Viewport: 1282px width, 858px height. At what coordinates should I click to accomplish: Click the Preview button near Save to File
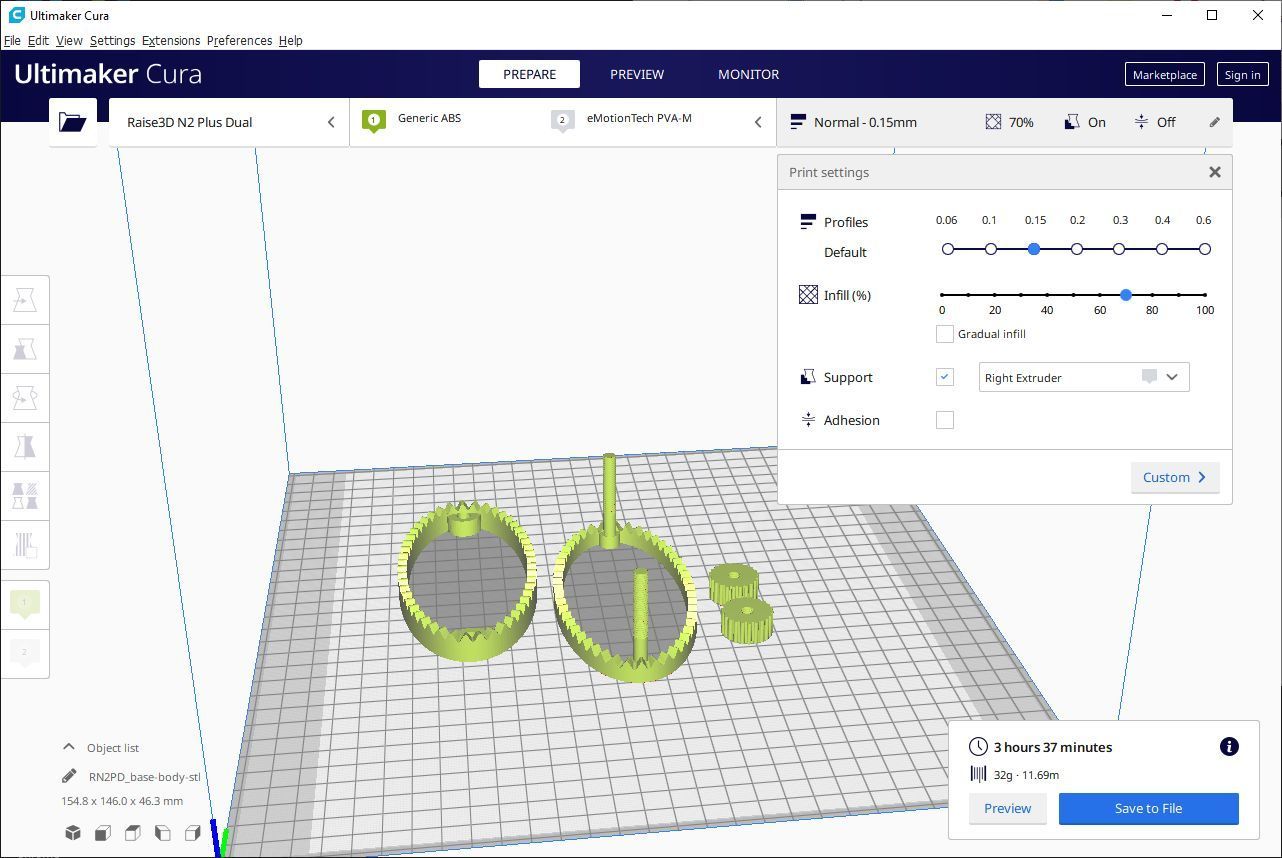pyautogui.click(x=1007, y=808)
